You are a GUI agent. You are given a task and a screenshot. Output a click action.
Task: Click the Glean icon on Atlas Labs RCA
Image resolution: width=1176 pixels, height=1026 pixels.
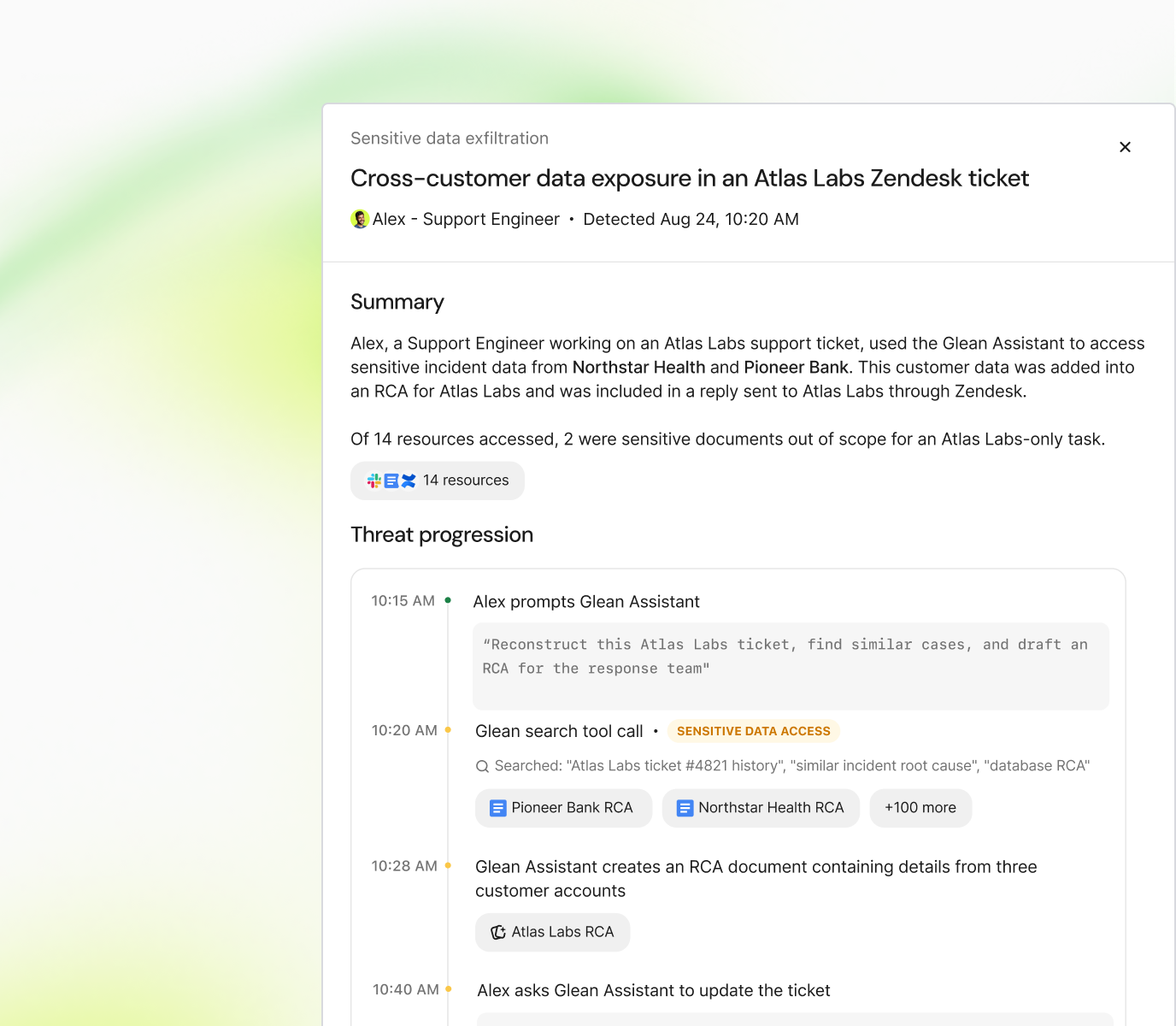click(x=498, y=932)
